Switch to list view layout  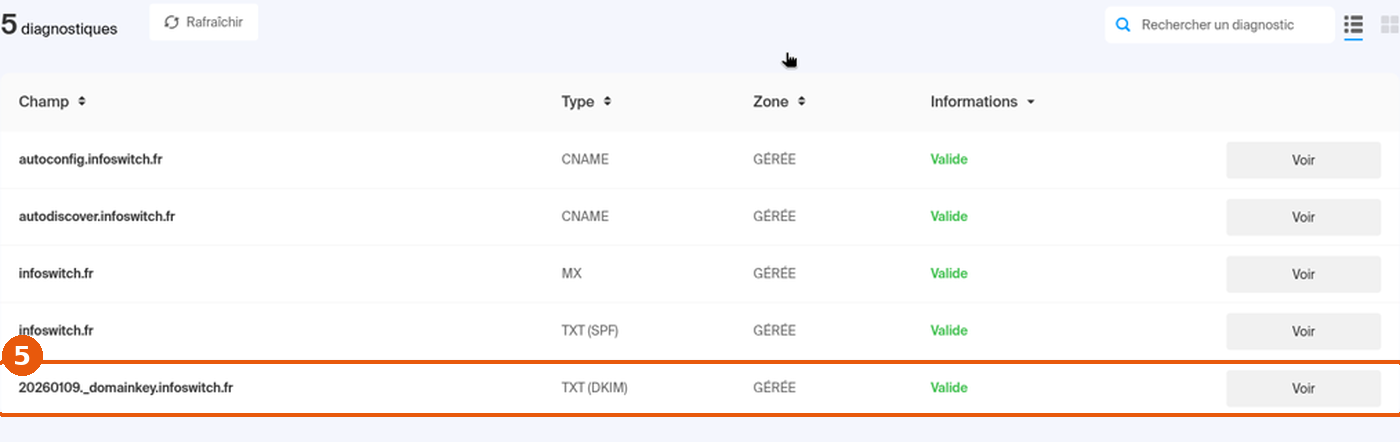coord(1354,25)
